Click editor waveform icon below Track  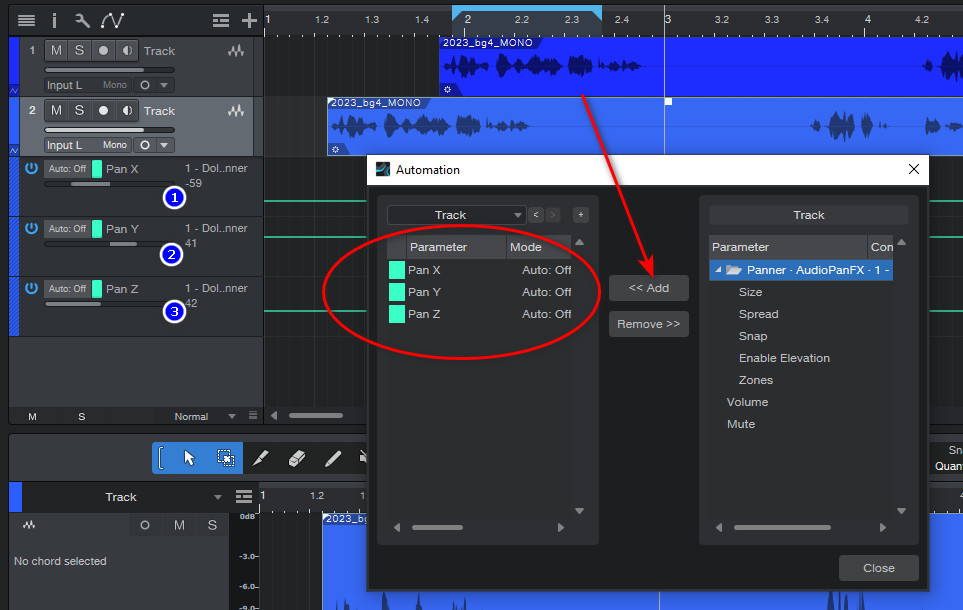[x=29, y=525]
